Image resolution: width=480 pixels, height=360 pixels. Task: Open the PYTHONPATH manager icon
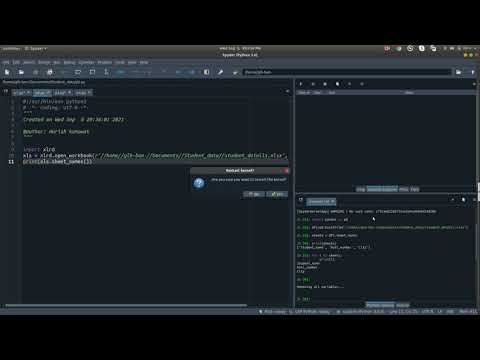point(235,72)
